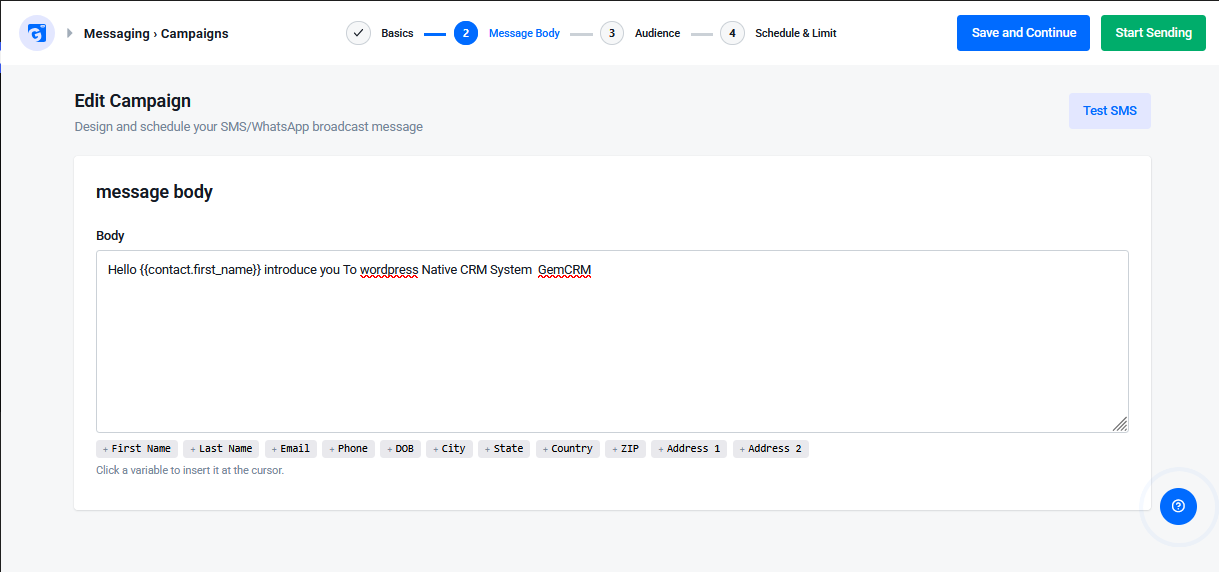This screenshot has height=572, width=1219.
Task: Go to the Basics step
Action: [x=397, y=33]
